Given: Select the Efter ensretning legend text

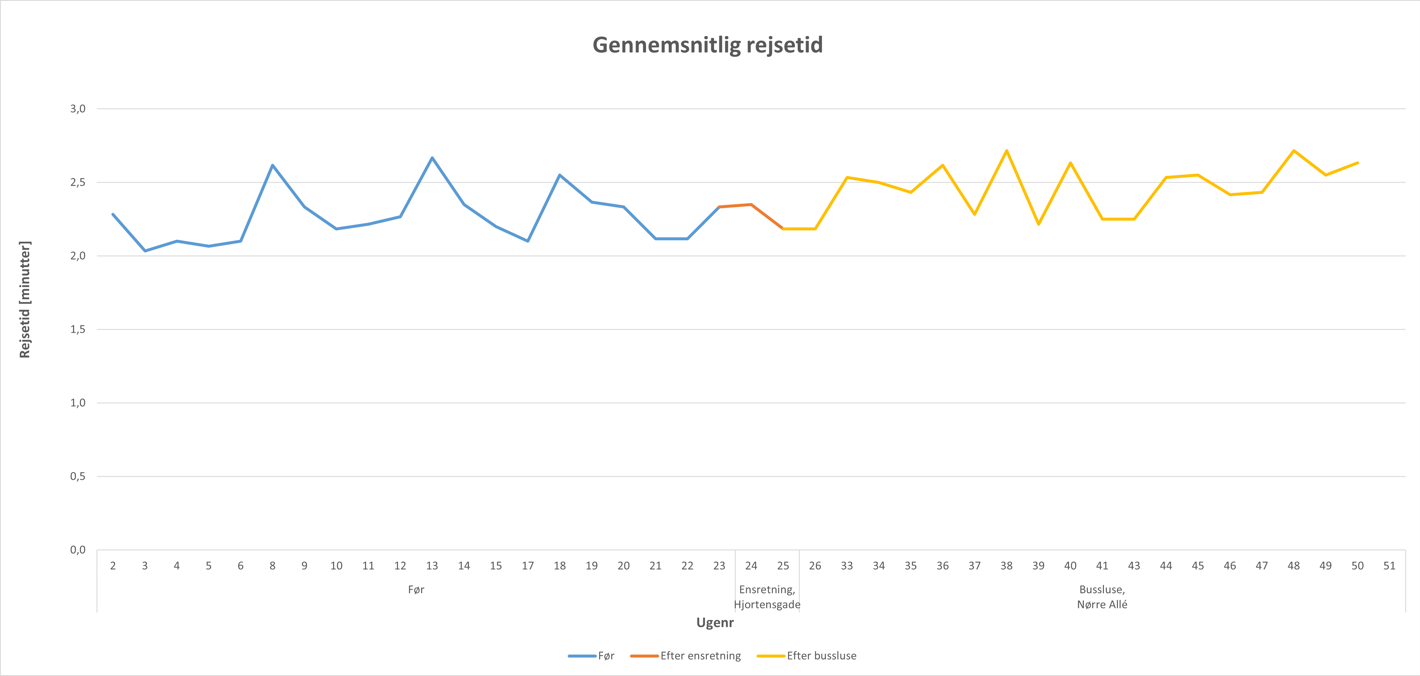Looking at the screenshot, I should coord(700,656).
